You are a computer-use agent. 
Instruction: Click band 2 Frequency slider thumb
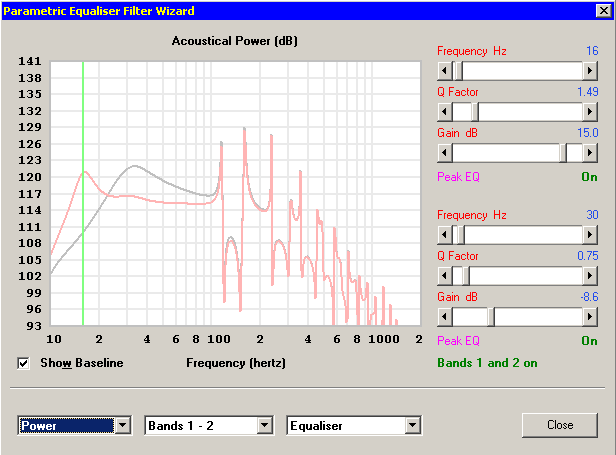pyautogui.click(x=460, y=235)
